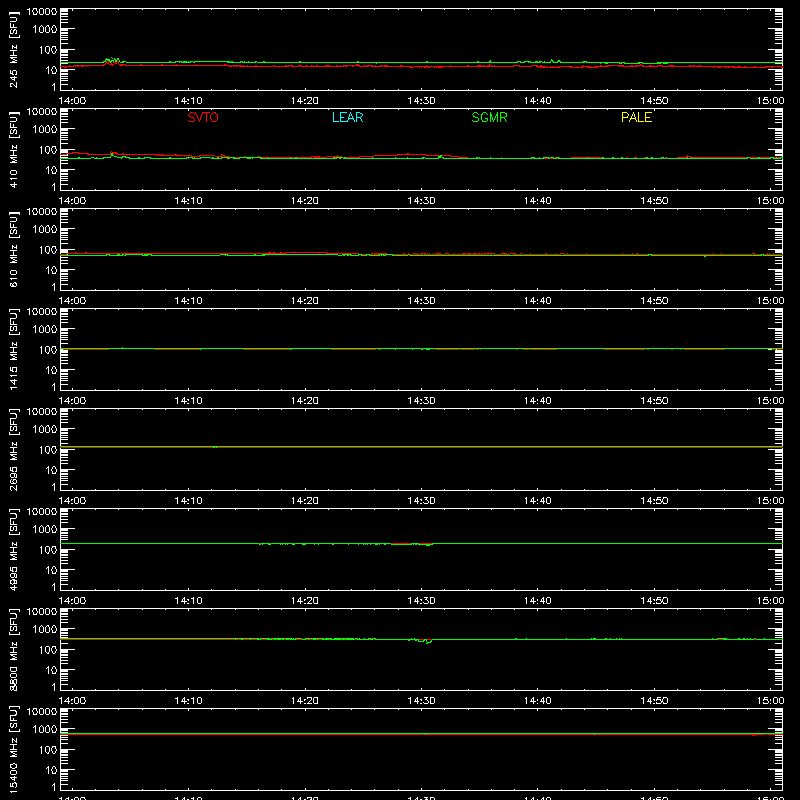Select the 8800 MHz [SFU] axis title
This screenshot has width=800, height=800.
pyautogui.click(x=13, y=649)
